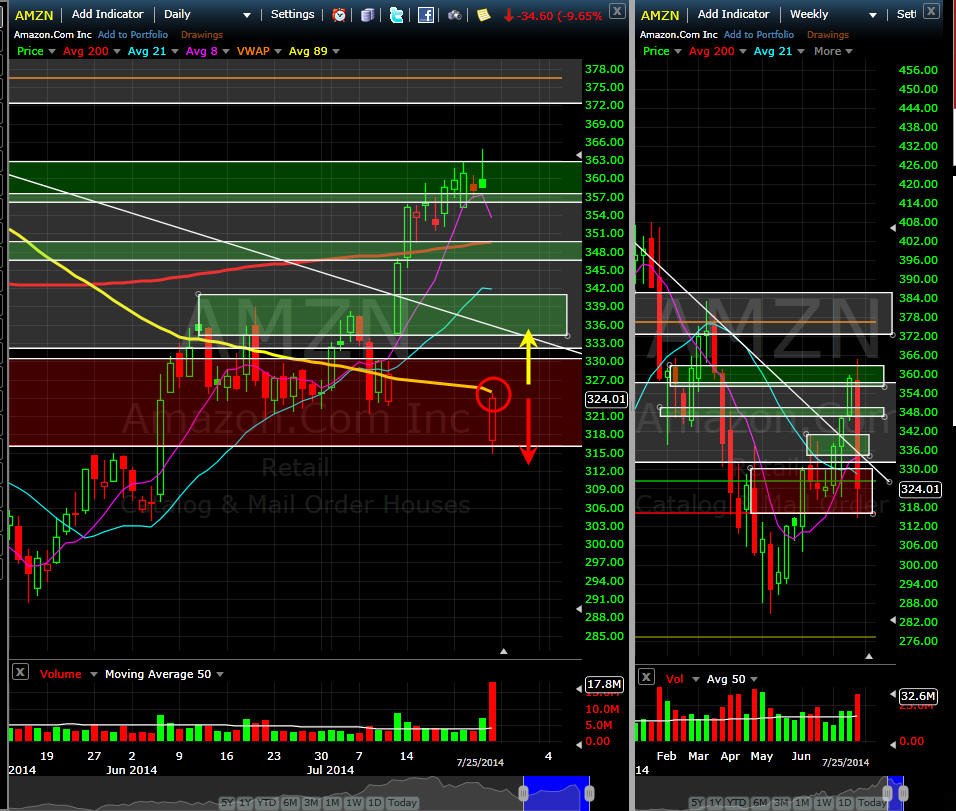Open the Drawings link on daily chart
Screen dimensions: 956x811
pyautogui.click(x=202, y=35)
